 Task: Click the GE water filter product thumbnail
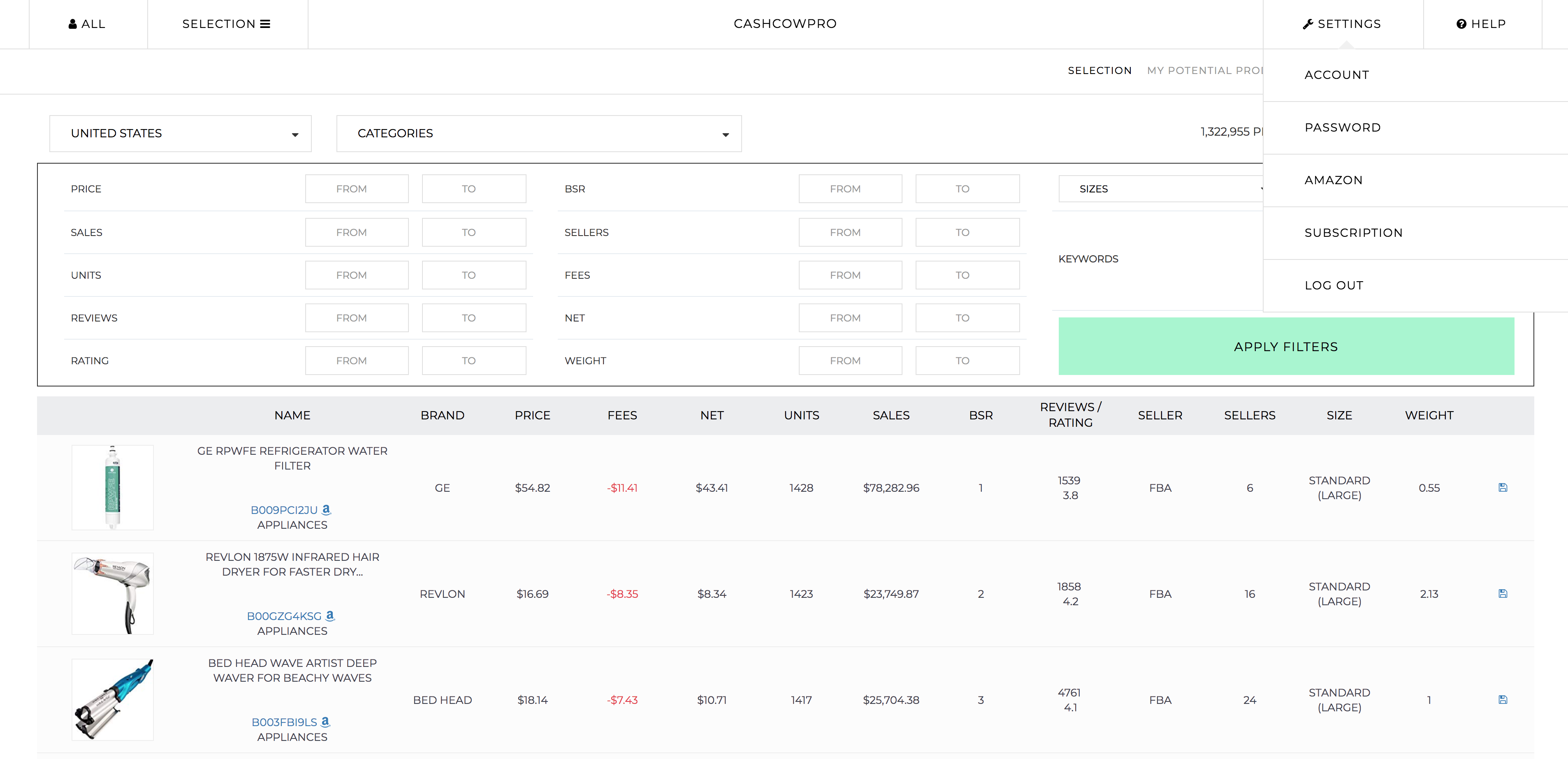pos(113,487)
